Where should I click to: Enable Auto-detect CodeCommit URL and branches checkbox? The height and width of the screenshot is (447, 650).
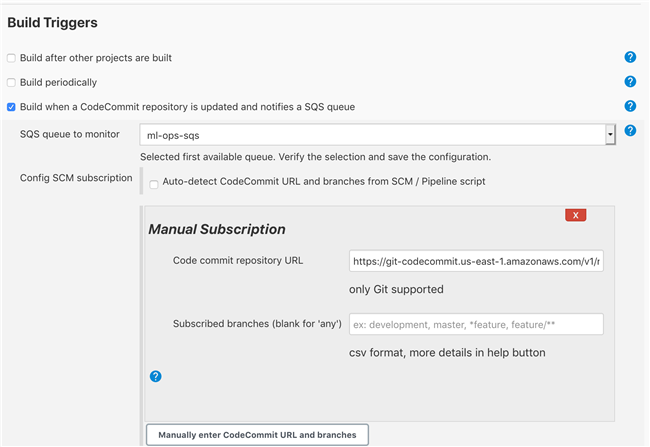coord(154,184)
